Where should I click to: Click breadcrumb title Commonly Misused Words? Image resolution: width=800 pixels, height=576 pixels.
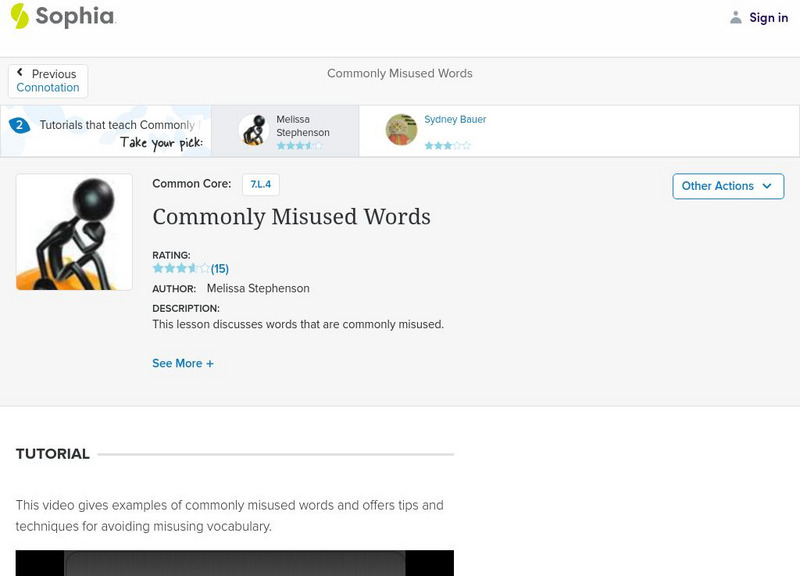pos(399,73)
